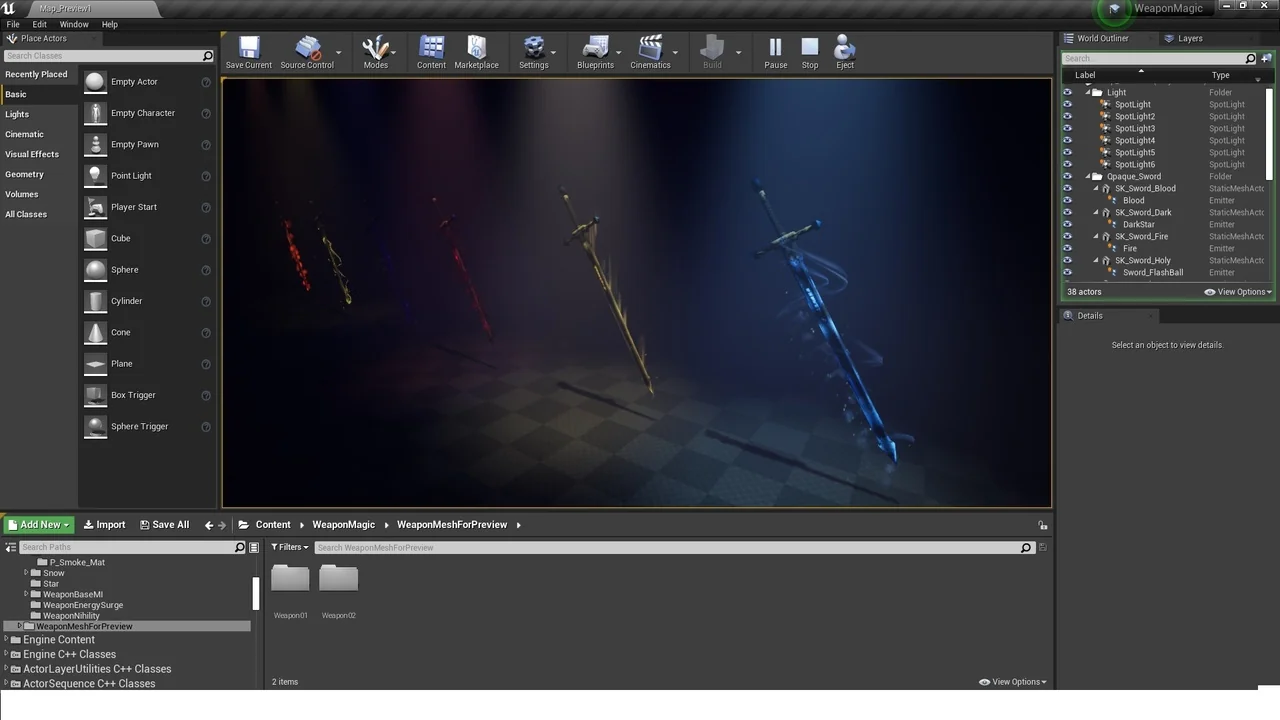
Task: Hide SpotLight2 using its eye icon
Action: [1067, 116]
